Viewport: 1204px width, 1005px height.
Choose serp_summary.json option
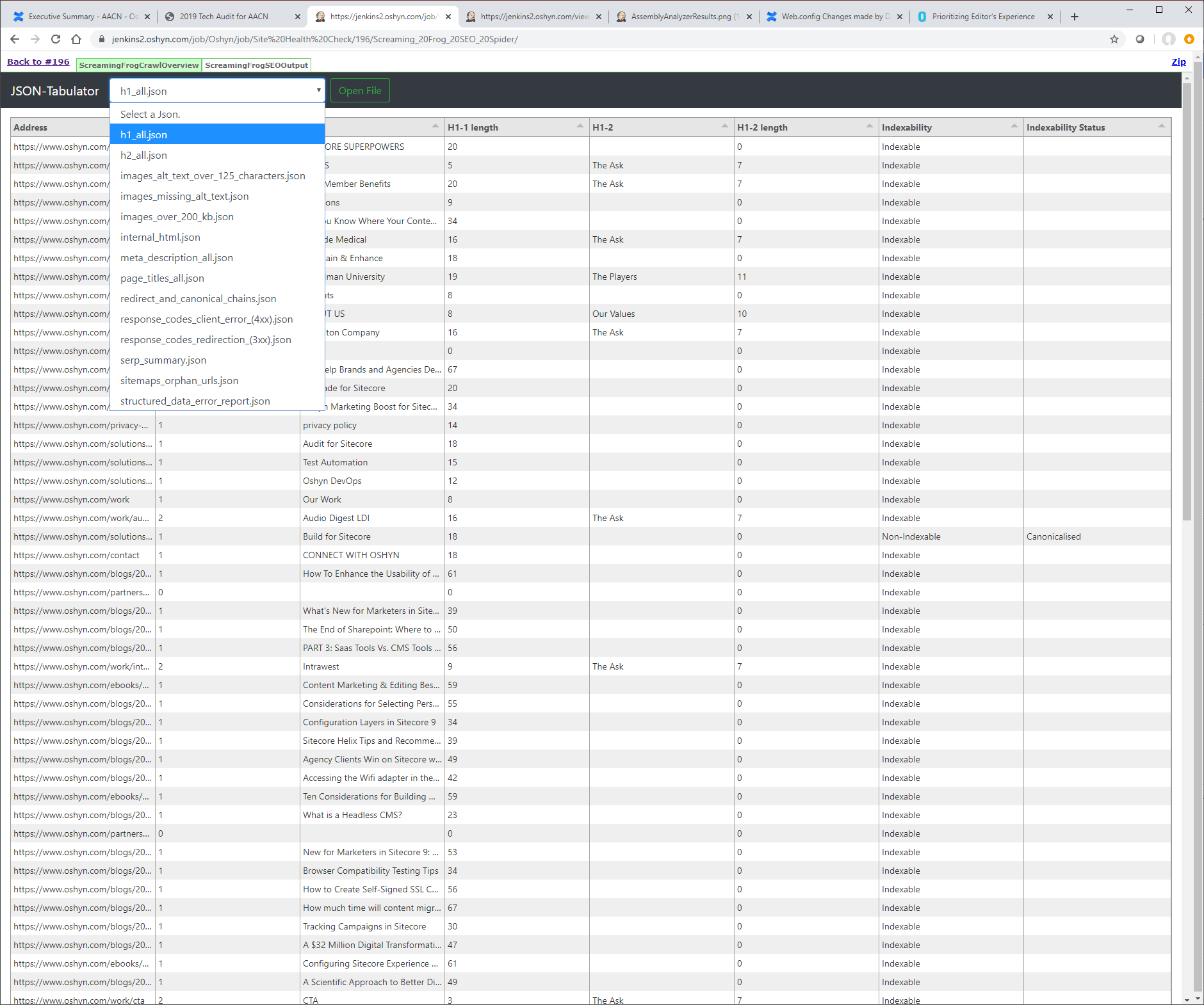coord(217,360)
